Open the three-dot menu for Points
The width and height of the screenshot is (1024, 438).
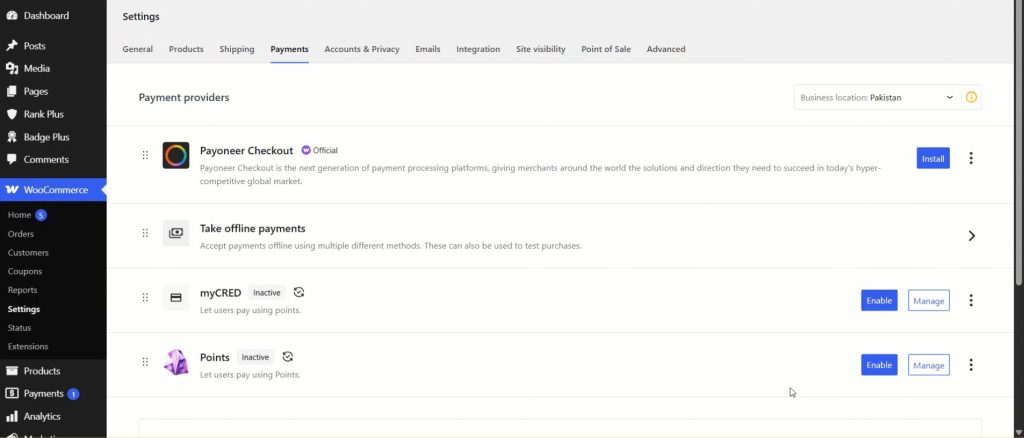point(971,365)
